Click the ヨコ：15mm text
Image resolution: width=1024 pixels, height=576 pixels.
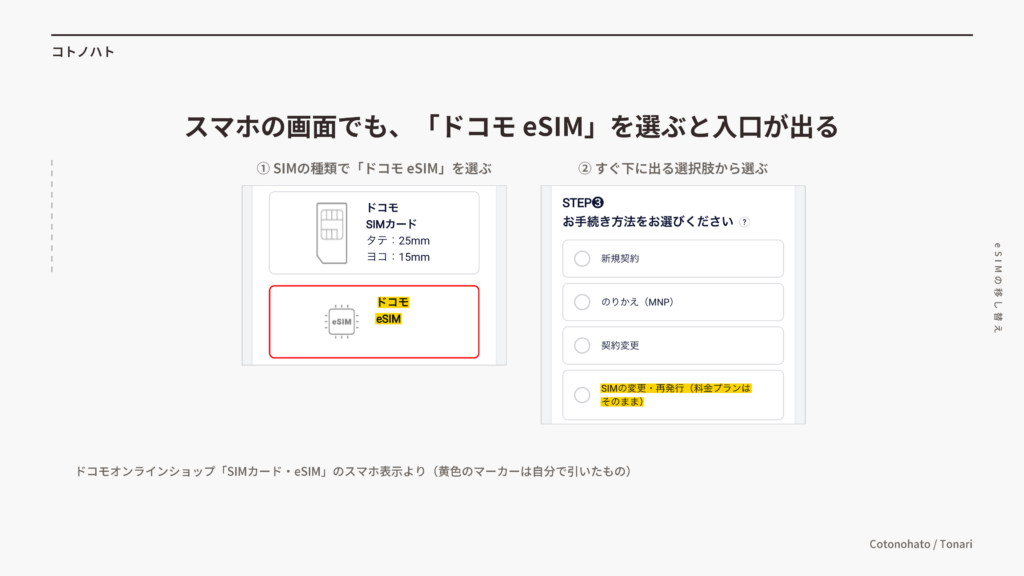pyautogui.click(x=398, y=257)
